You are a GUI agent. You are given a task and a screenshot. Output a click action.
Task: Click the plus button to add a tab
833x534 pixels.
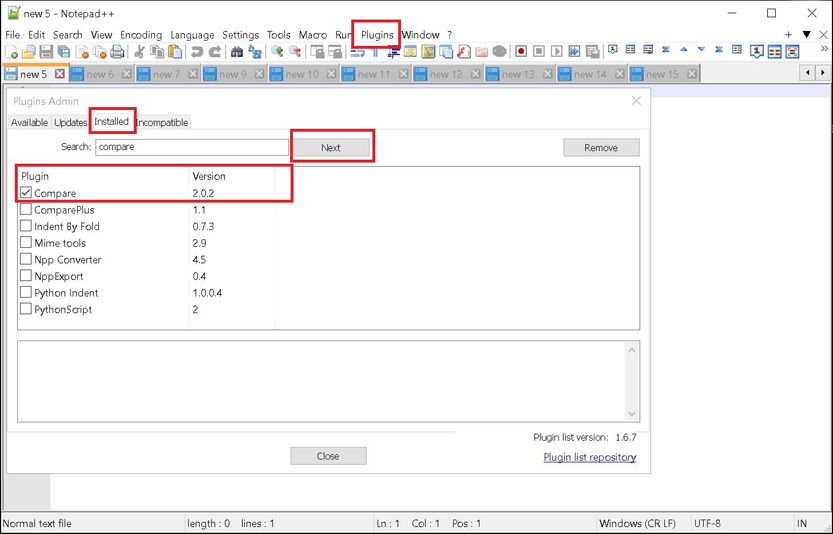[788, 35]
